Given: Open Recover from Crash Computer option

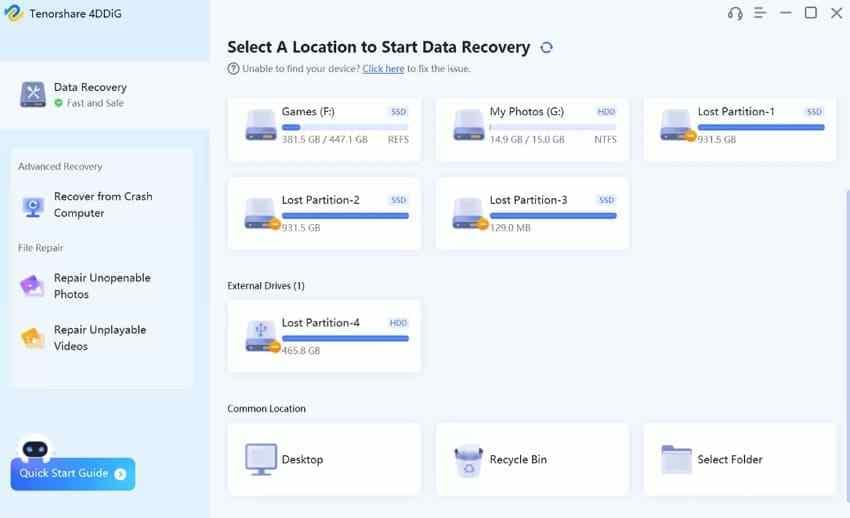Looking at the screenshot, I should point(101,205).
